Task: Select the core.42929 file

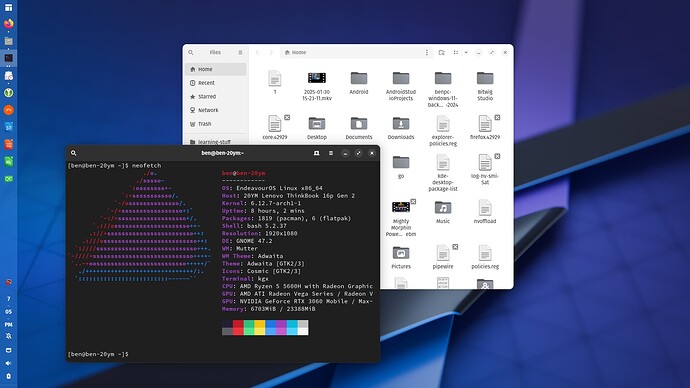Action: pyautogui.click(x=275, y=127)
